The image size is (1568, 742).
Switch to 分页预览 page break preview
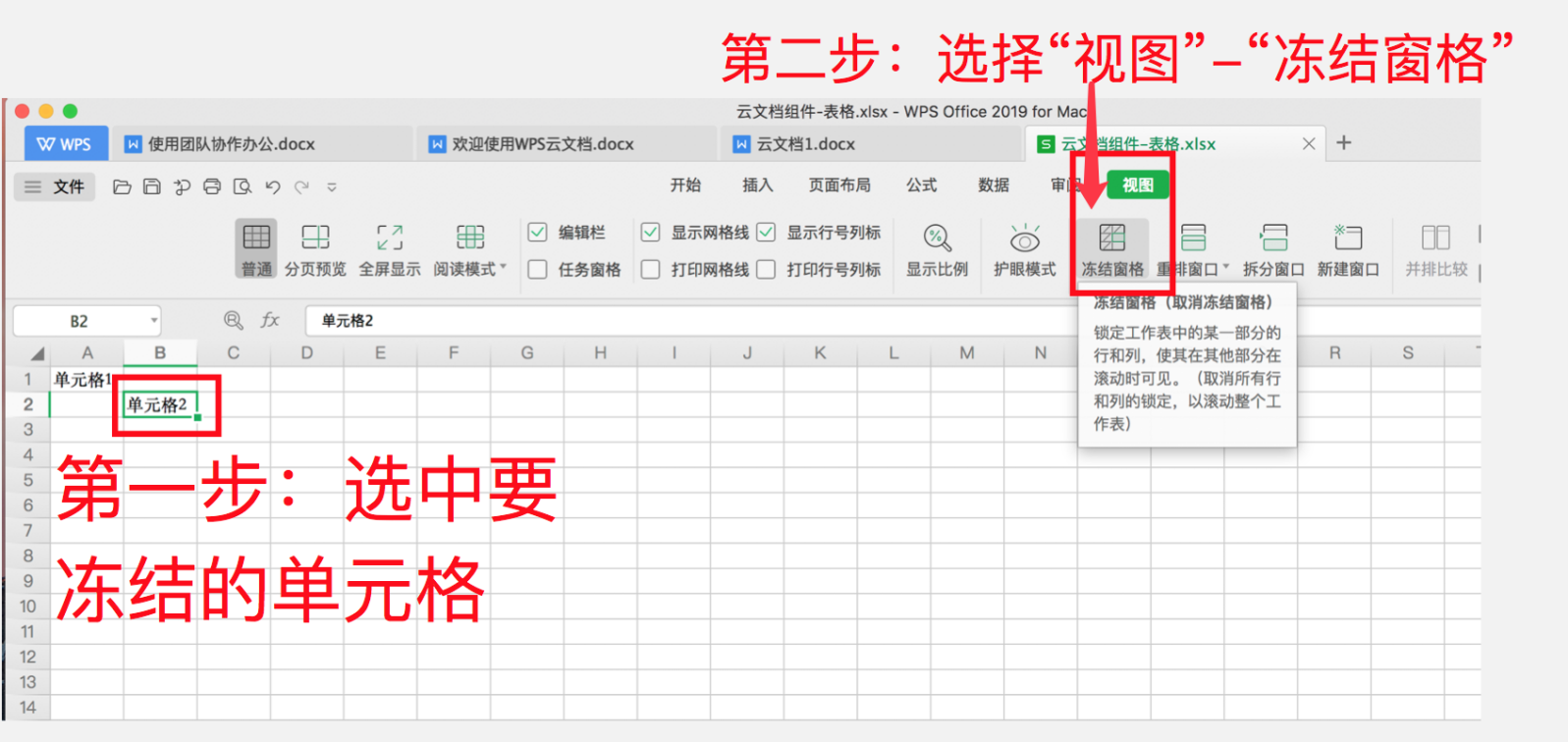tap(315, 249)
